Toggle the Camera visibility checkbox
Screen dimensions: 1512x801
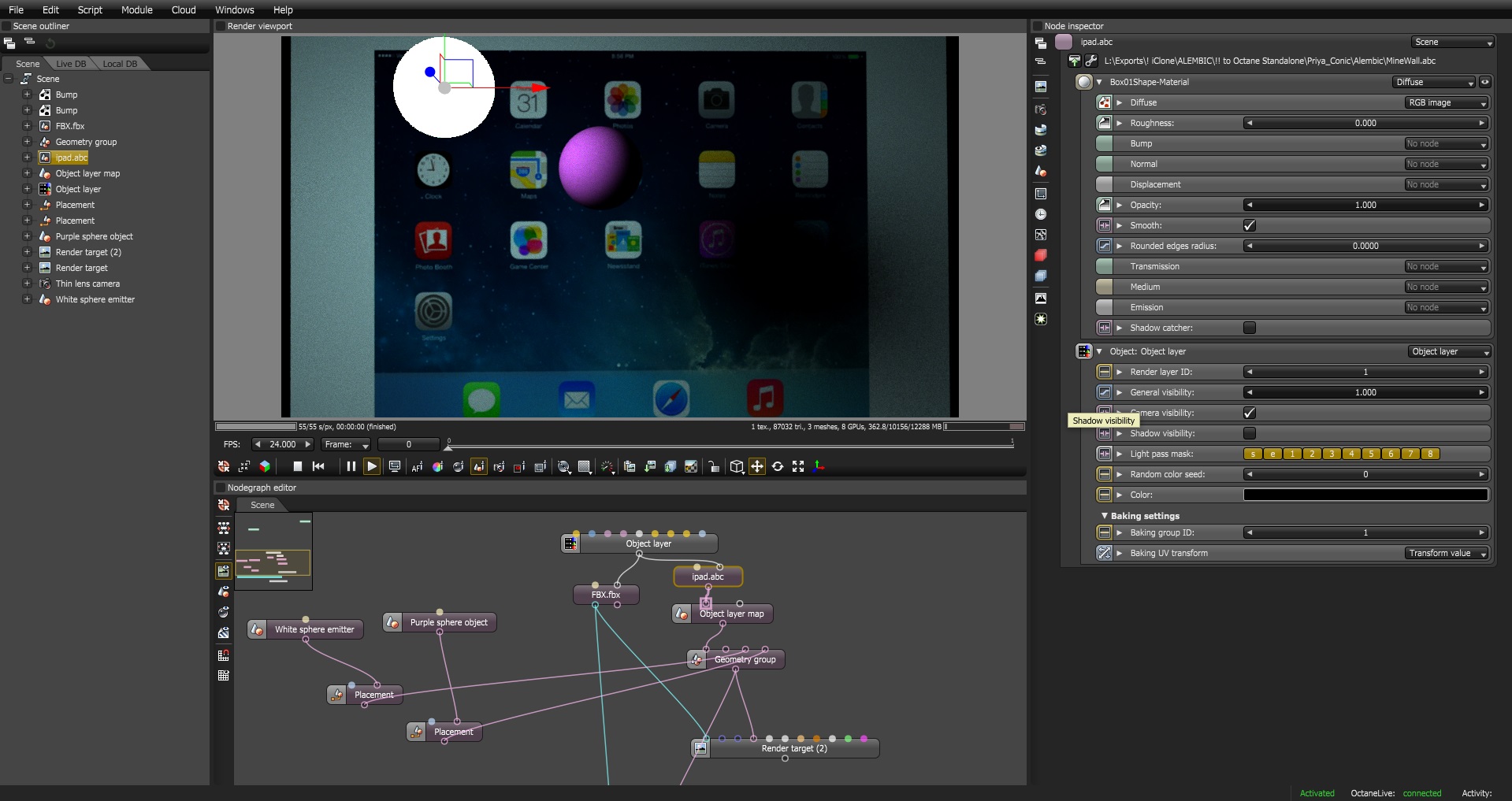(x=1250, y=413)
